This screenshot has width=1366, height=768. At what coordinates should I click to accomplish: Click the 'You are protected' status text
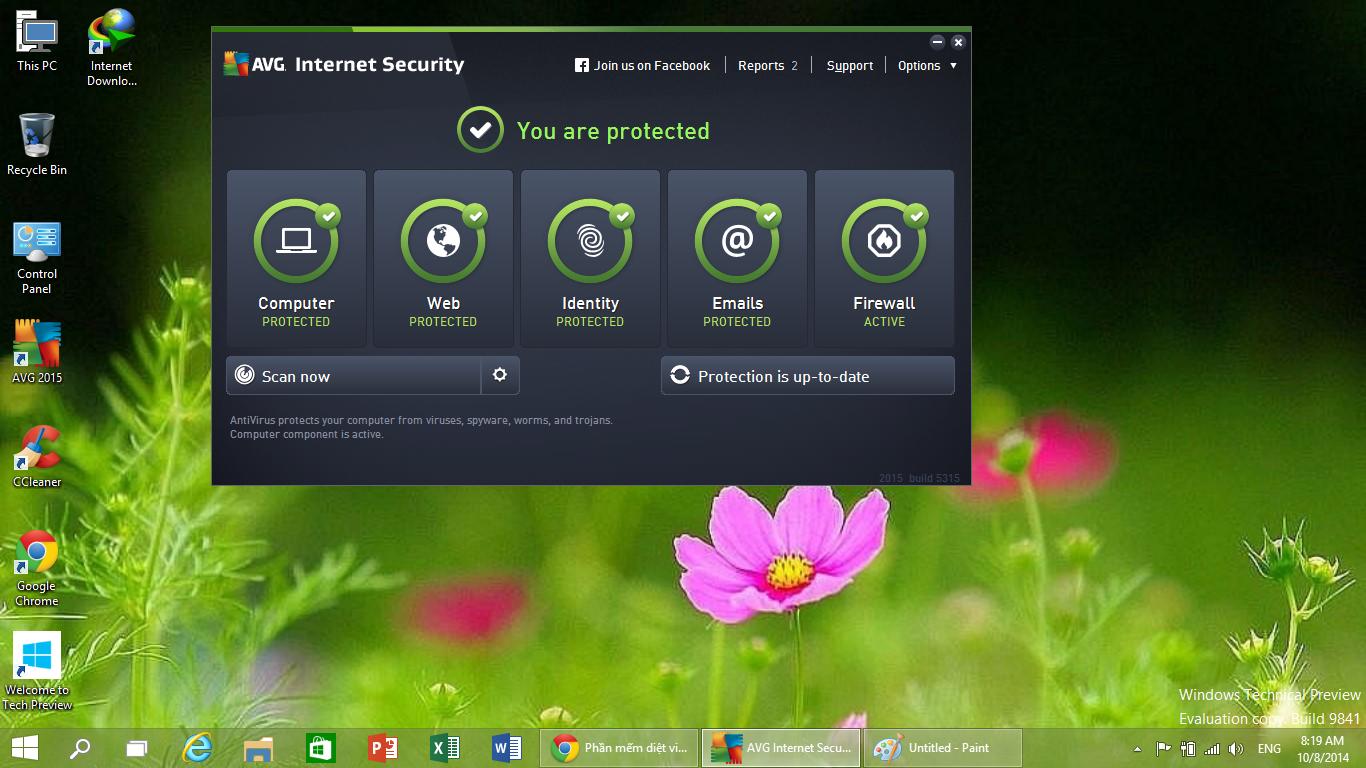coord(613,131)
